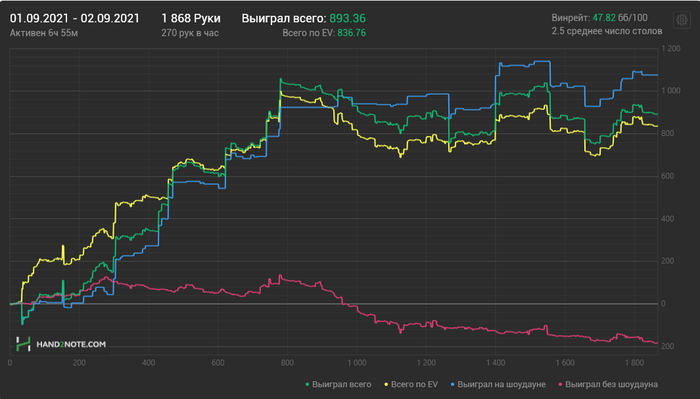
Task: Click the EV total value 836.76
Action: tap(351, 33)
